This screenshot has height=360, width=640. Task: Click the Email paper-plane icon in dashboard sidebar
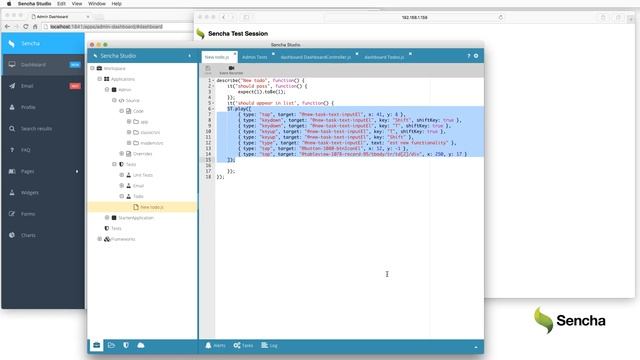coord(12,86)
